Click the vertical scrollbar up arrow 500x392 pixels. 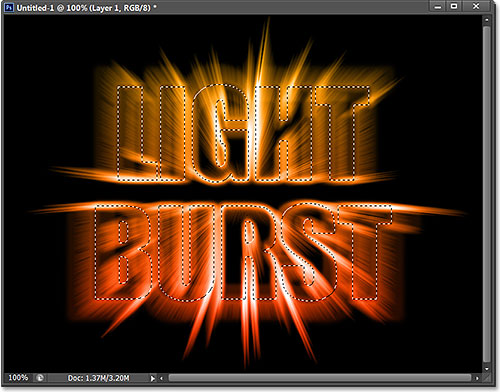point(487,20)
